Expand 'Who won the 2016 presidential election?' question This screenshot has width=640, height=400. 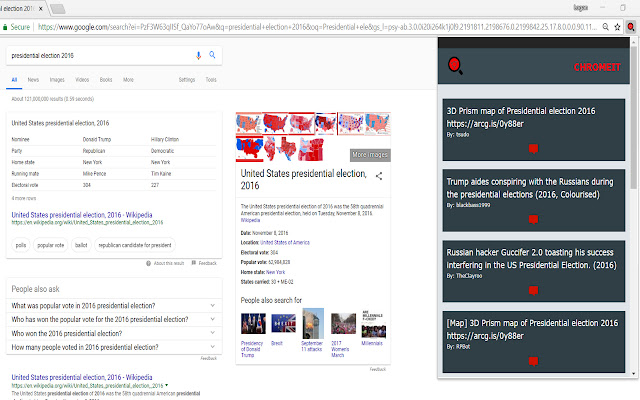pos(213,333)
